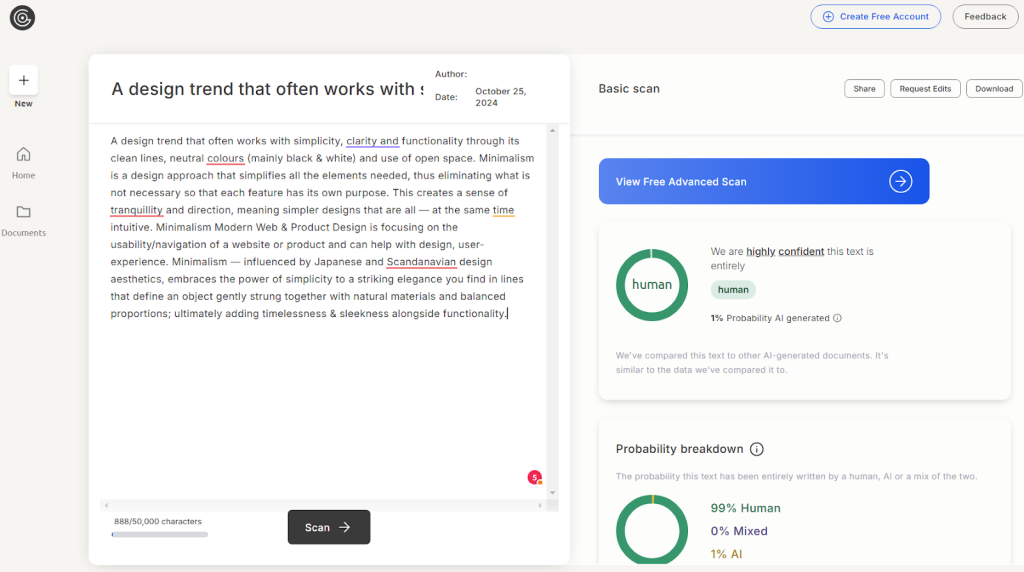The image size is (1024, 572).
Task: Click the 'Author:' label
Action: coord(451,74)
